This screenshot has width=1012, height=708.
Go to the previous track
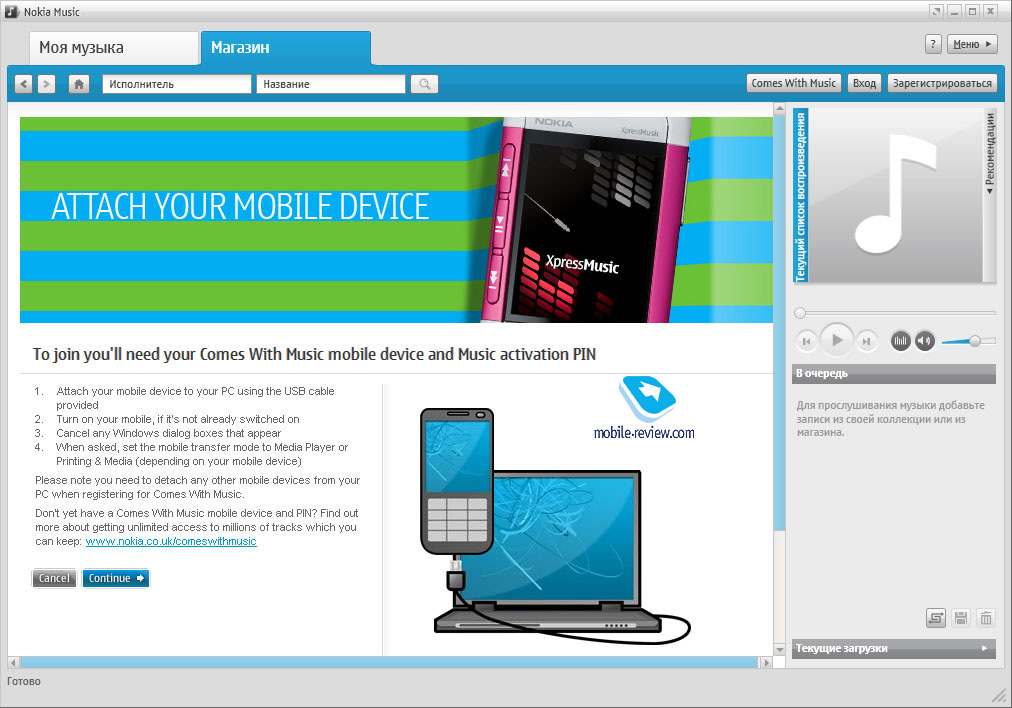pyautogui.click(x=806, y=342)
